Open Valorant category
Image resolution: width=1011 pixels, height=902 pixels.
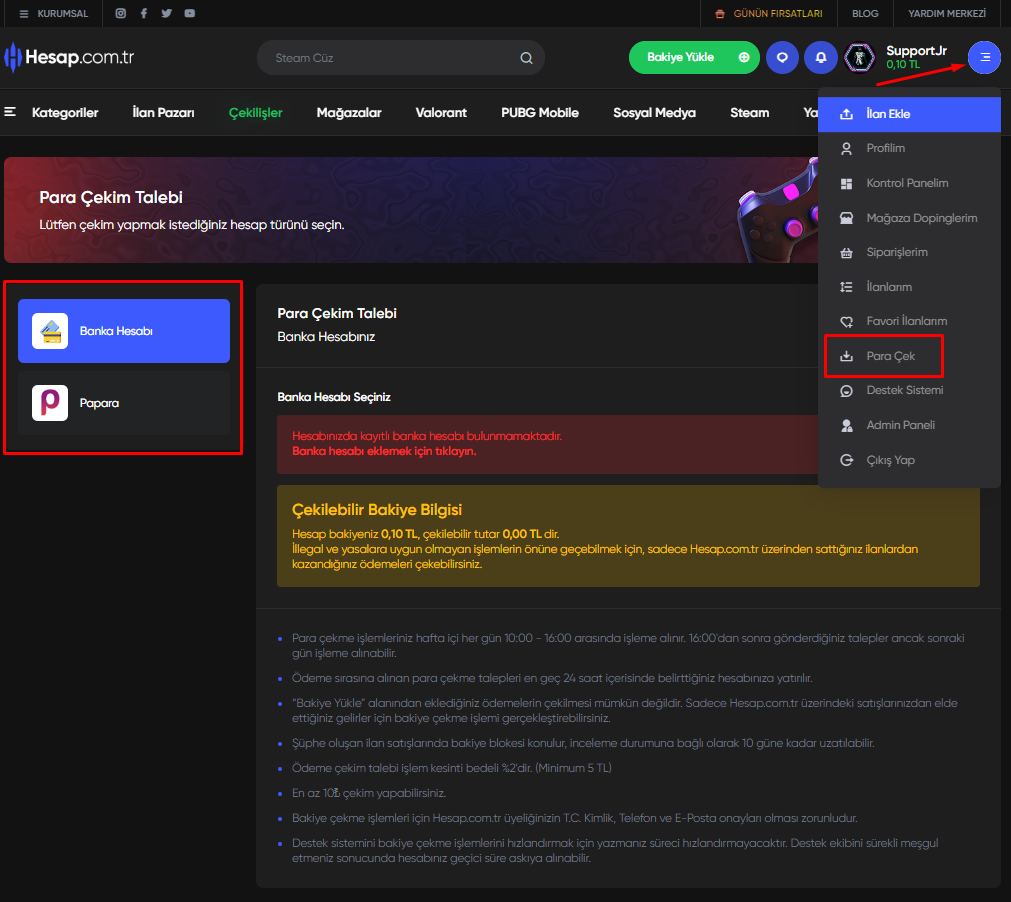pyautogui.click(x=441, y=113)
